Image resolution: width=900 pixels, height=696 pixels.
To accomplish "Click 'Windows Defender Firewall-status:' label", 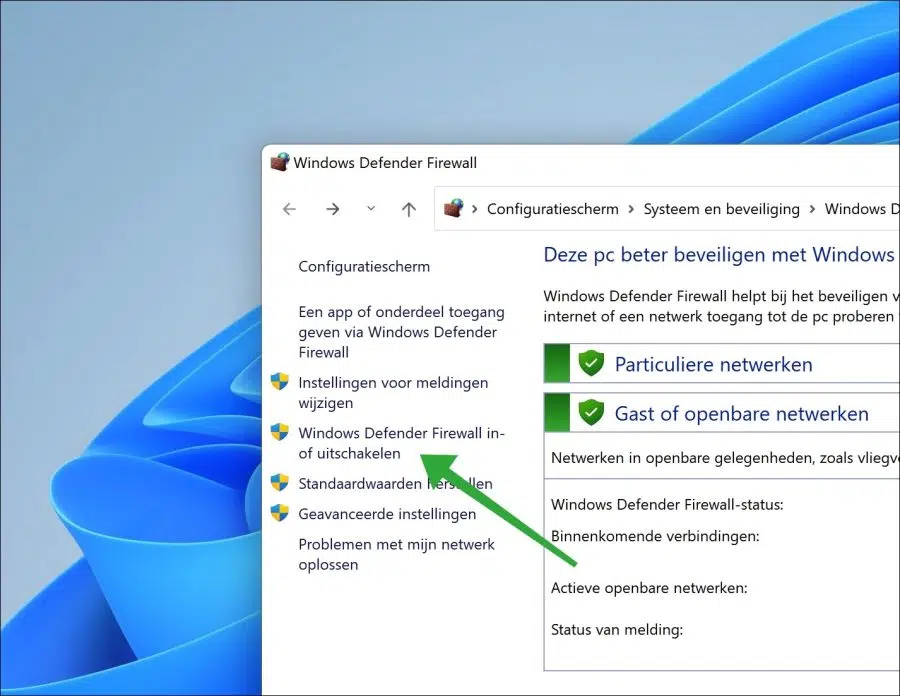I will pyautogui.click(x=667, y=504).
